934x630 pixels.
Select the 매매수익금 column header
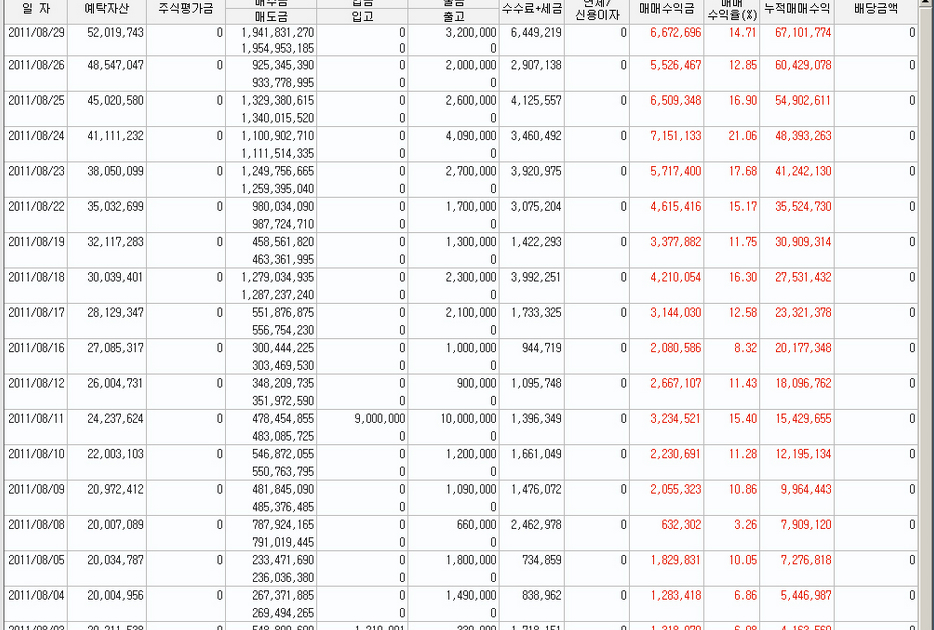[666, 9]
